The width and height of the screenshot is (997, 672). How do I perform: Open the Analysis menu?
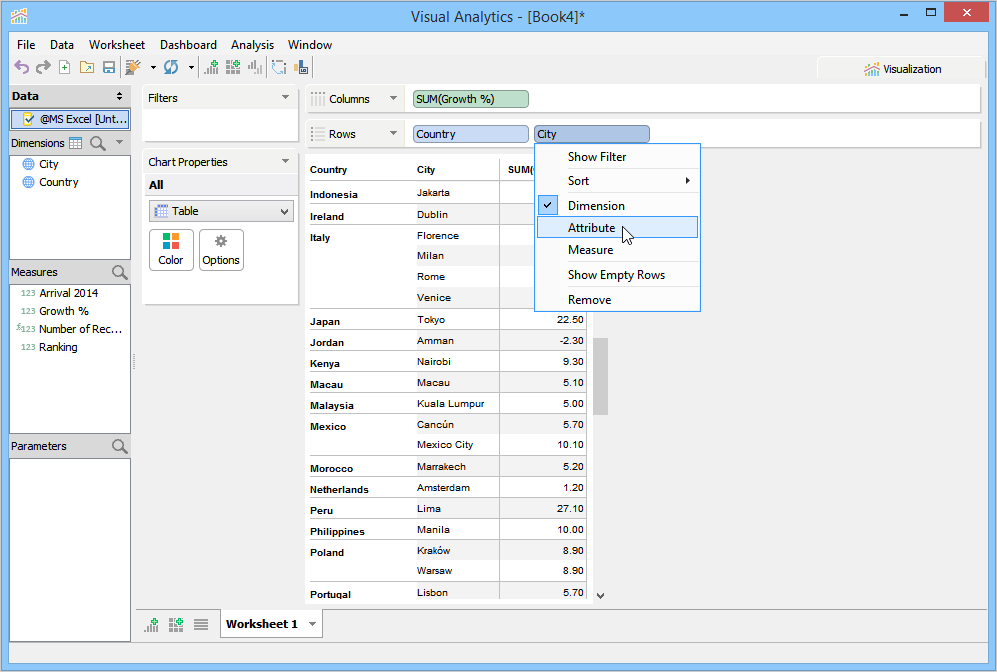(x=252, y=45)
